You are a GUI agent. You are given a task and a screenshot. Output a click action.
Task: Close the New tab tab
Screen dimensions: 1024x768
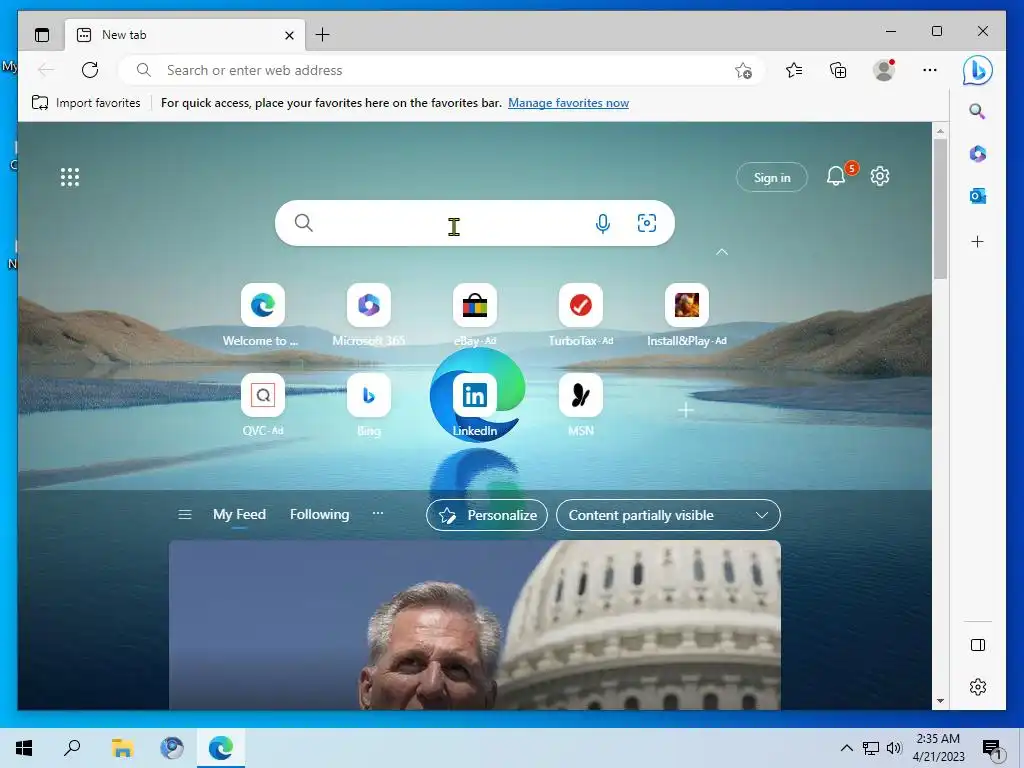coord(289,35)
